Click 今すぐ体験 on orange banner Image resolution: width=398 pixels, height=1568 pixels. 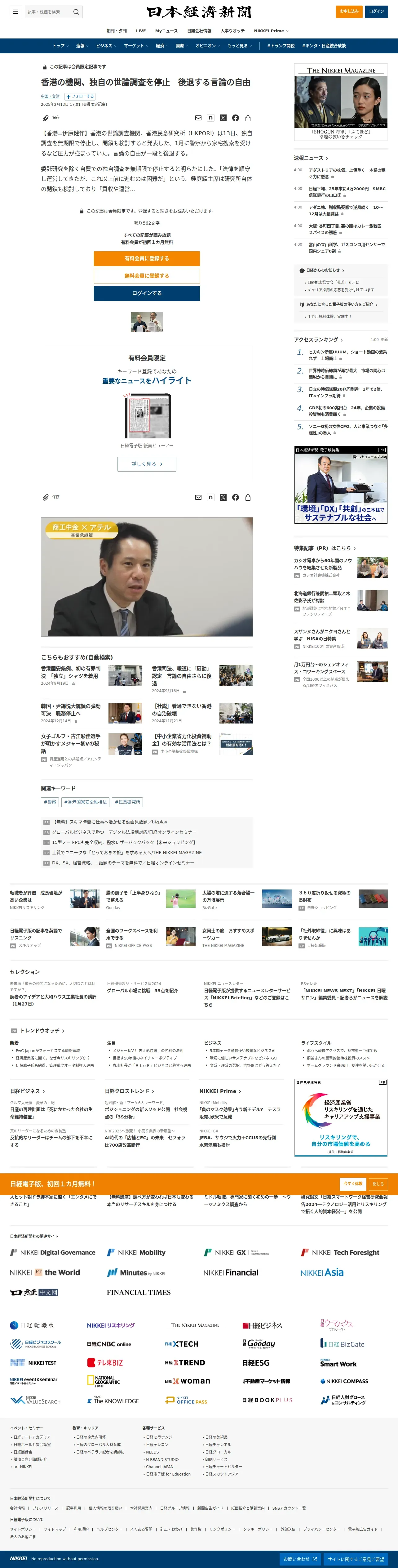(353, 1184)
